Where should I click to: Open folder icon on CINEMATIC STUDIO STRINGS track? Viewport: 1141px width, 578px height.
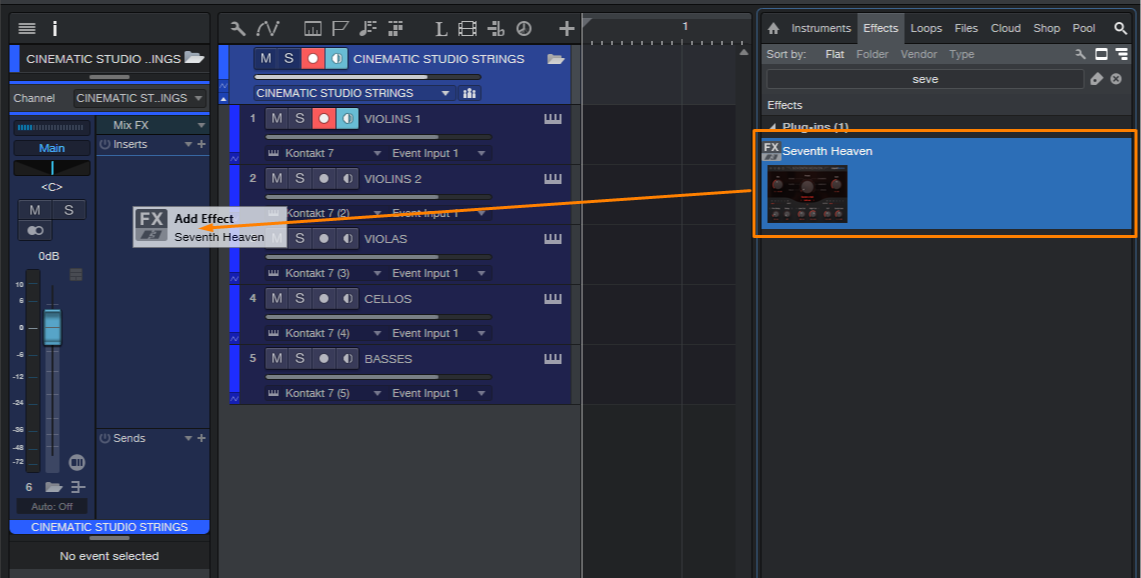click(556, 59)
